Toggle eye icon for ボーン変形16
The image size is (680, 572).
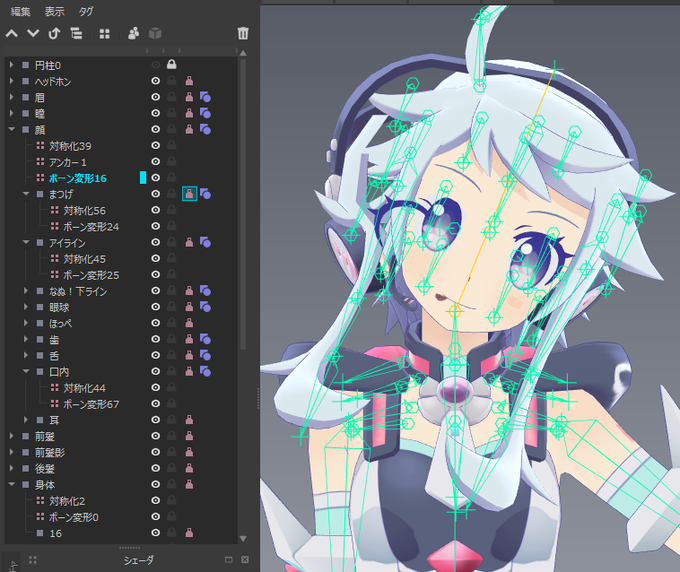coord(155,178)
